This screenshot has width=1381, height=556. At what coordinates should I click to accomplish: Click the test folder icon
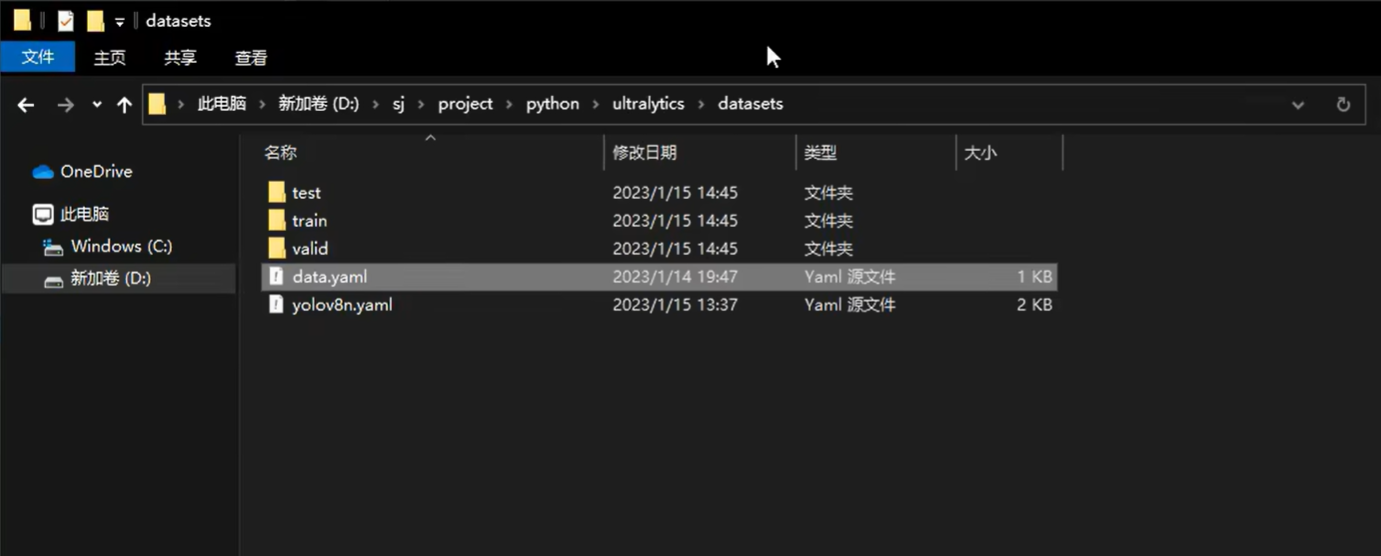tap(277, 192)
